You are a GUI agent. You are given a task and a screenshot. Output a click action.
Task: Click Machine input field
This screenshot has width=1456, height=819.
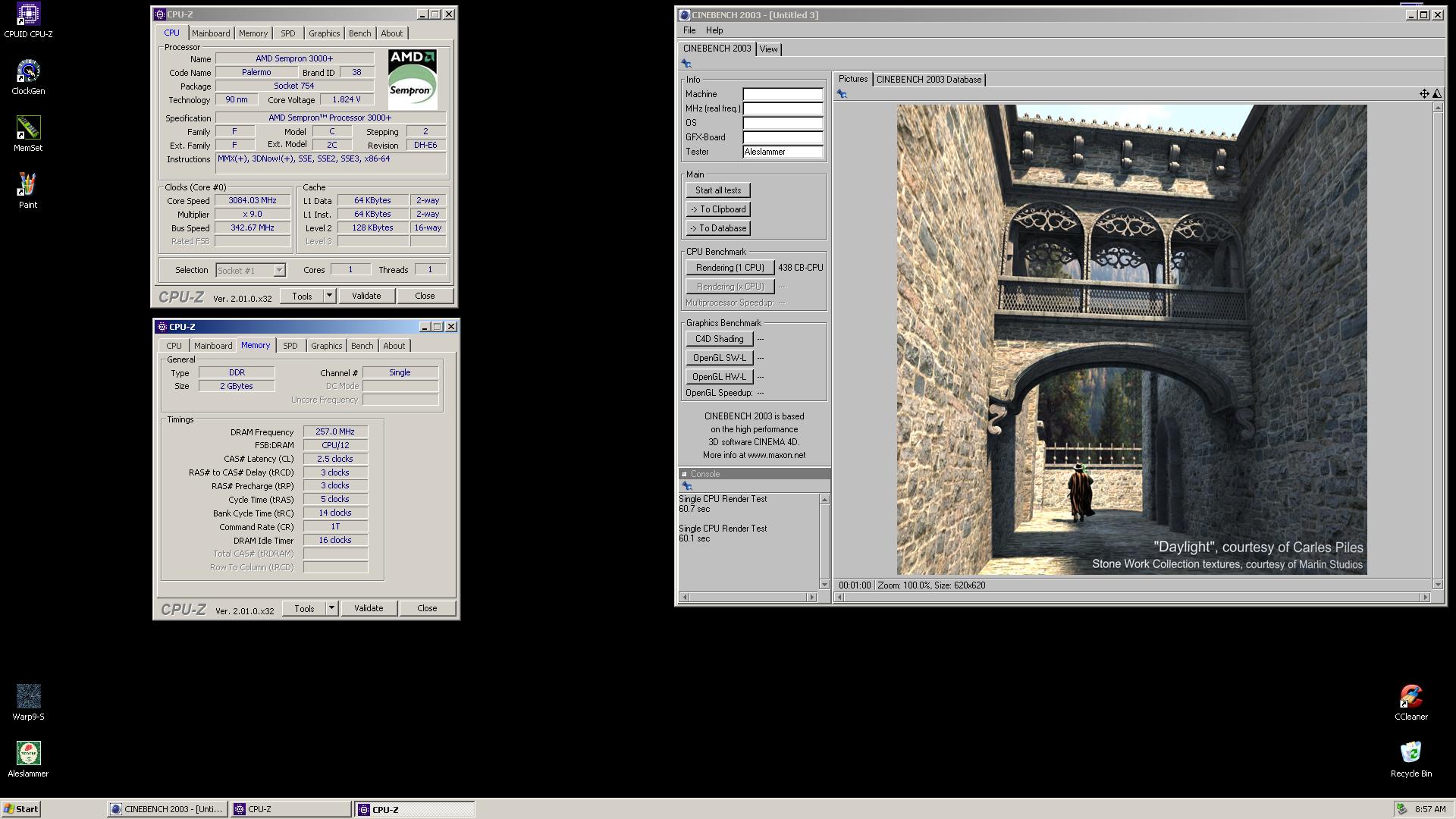[783, 94]
